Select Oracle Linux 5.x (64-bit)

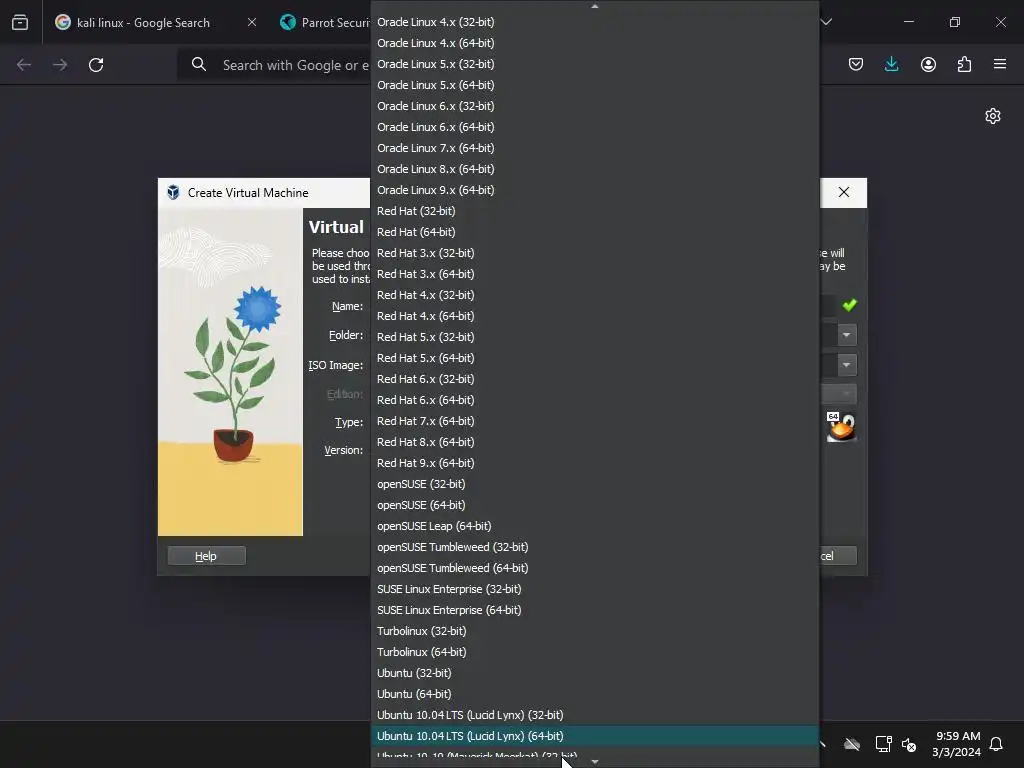click(x=594, y=85)
